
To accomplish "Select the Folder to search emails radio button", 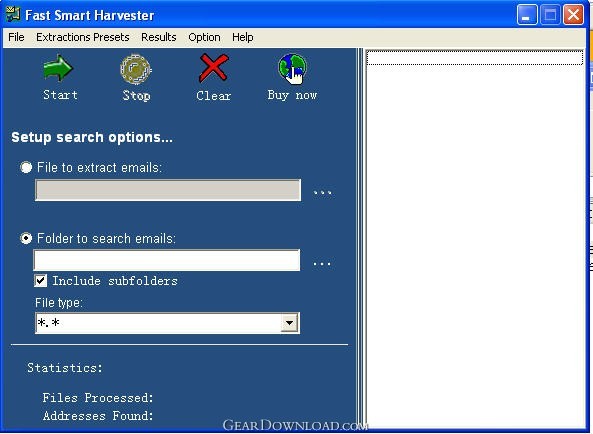I will pos(26,238).
